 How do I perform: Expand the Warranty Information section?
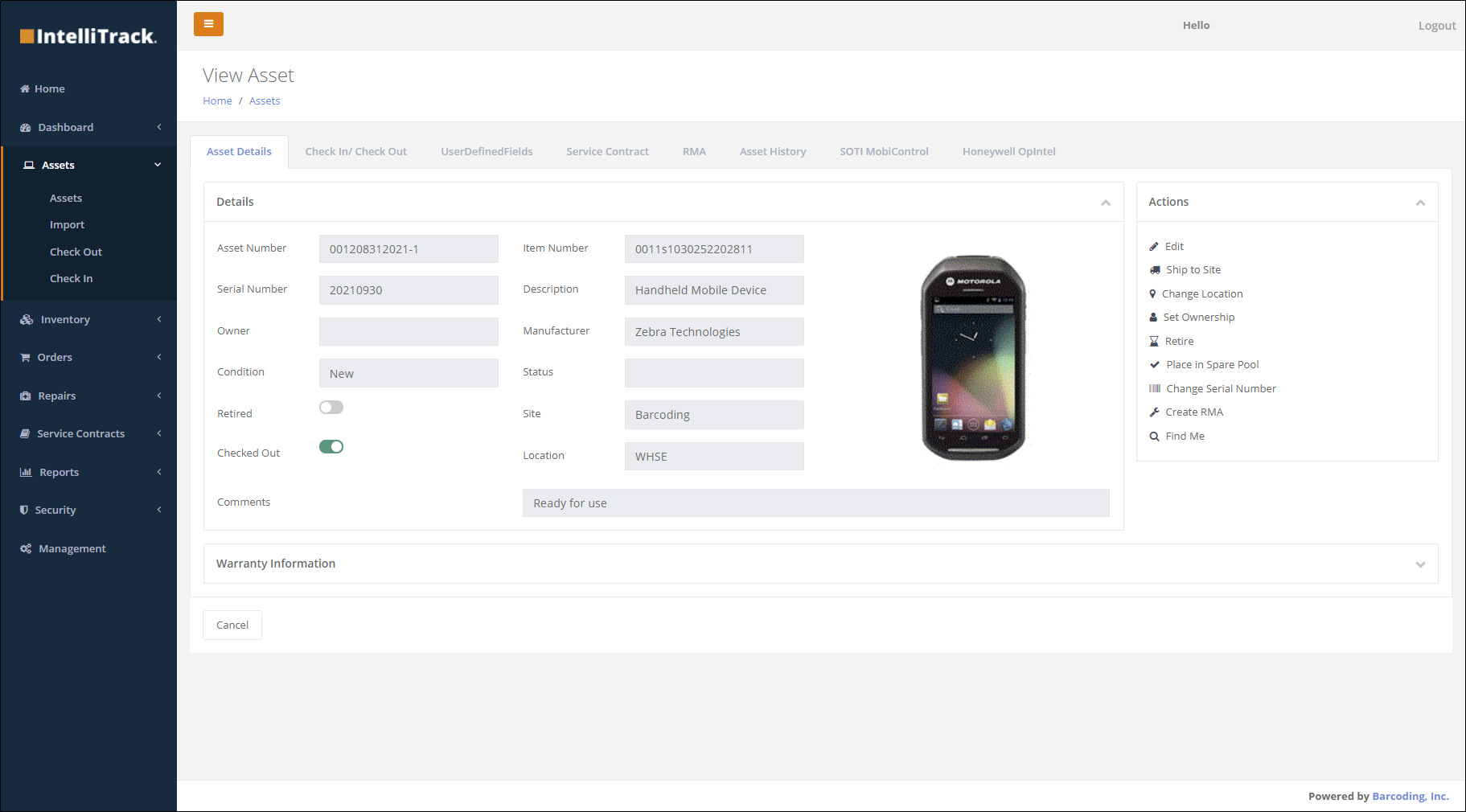point(1420,564)
